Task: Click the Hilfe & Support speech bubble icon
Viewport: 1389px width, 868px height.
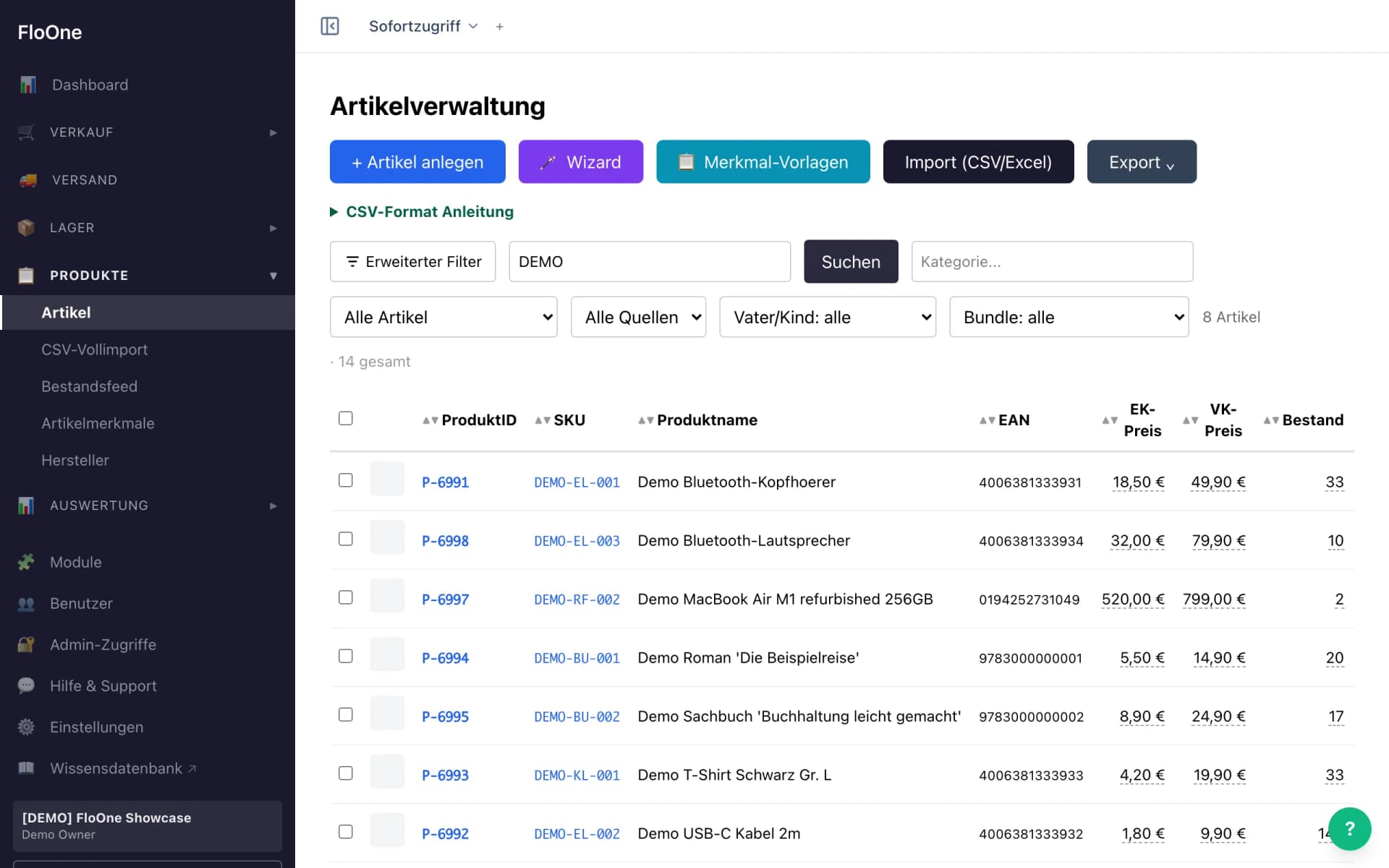Action: coord(26,686)
